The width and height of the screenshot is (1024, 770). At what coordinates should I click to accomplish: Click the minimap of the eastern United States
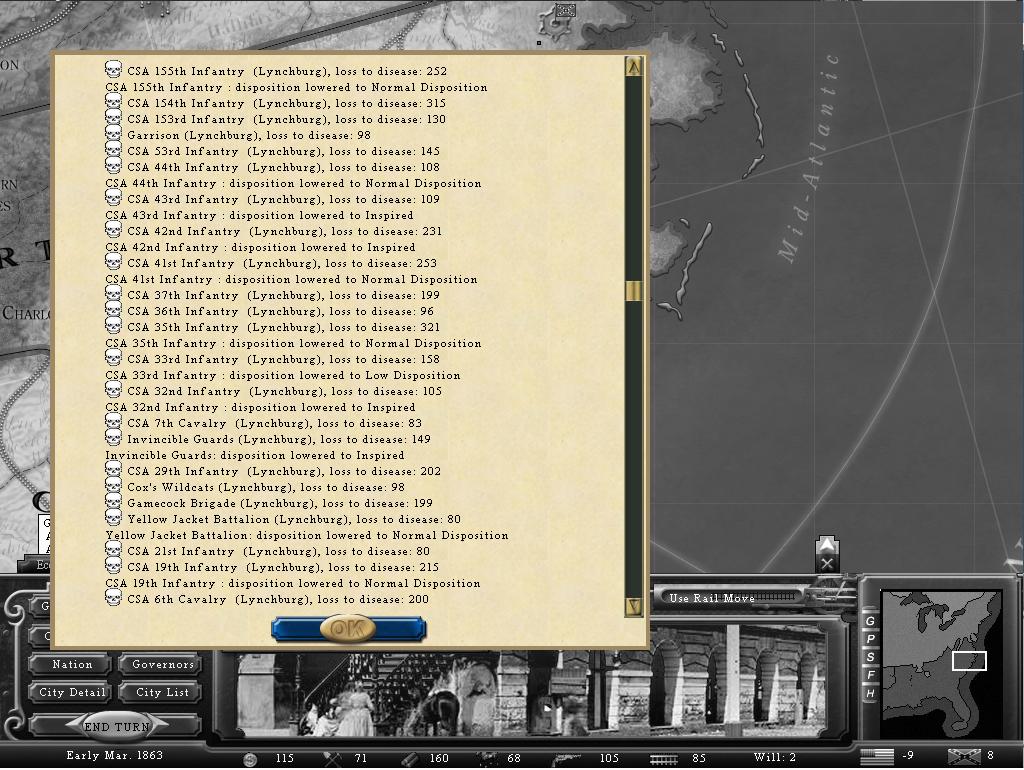click(x=941, y=664)
